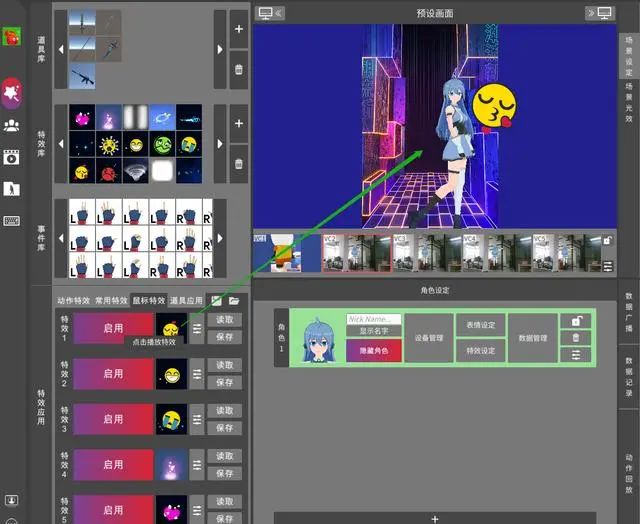
Task: Add a new item to 道具库 with plus
Action: pos(239,29)
